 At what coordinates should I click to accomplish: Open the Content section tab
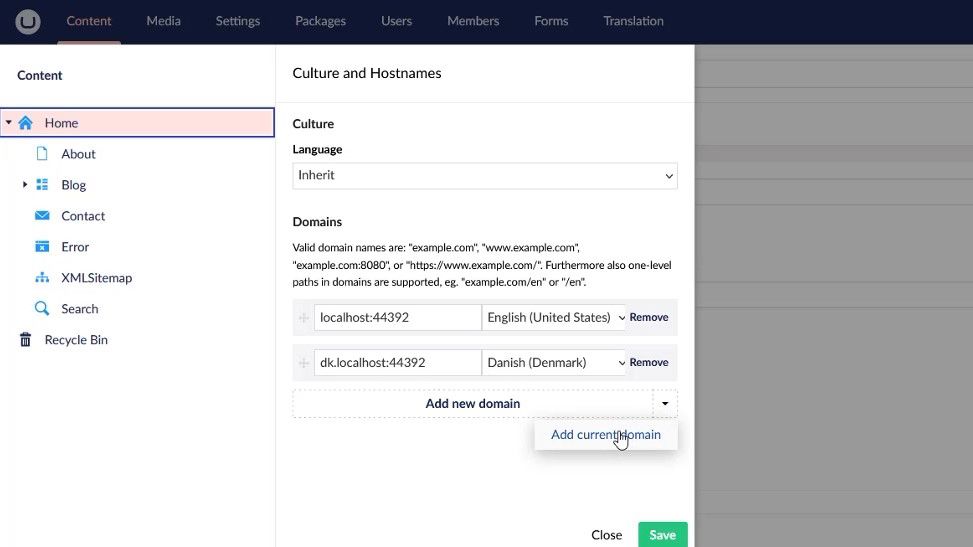coord(89,21)
